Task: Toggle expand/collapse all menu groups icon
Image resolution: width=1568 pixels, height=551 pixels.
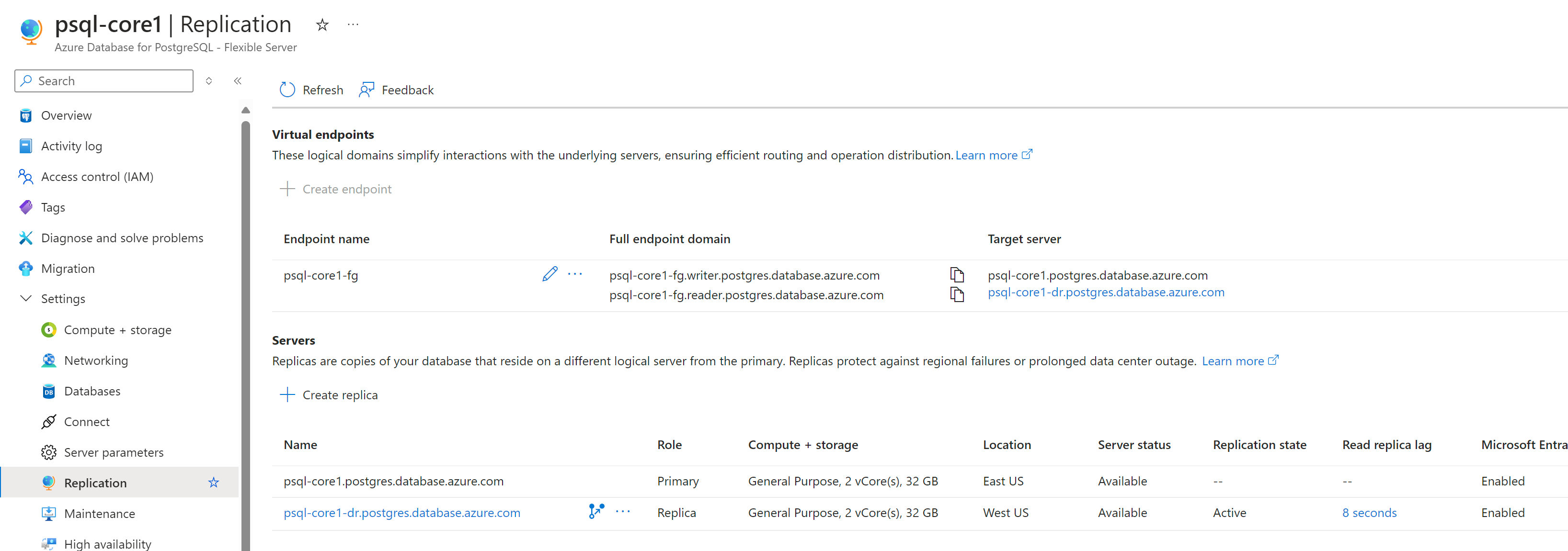Action: pyautogui.click(x=209, y=81)
